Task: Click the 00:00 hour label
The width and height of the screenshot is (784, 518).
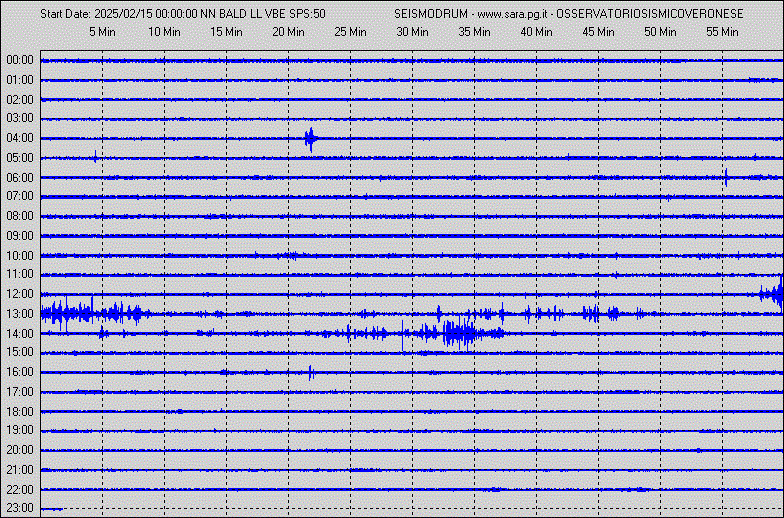Action: [20, 60]
